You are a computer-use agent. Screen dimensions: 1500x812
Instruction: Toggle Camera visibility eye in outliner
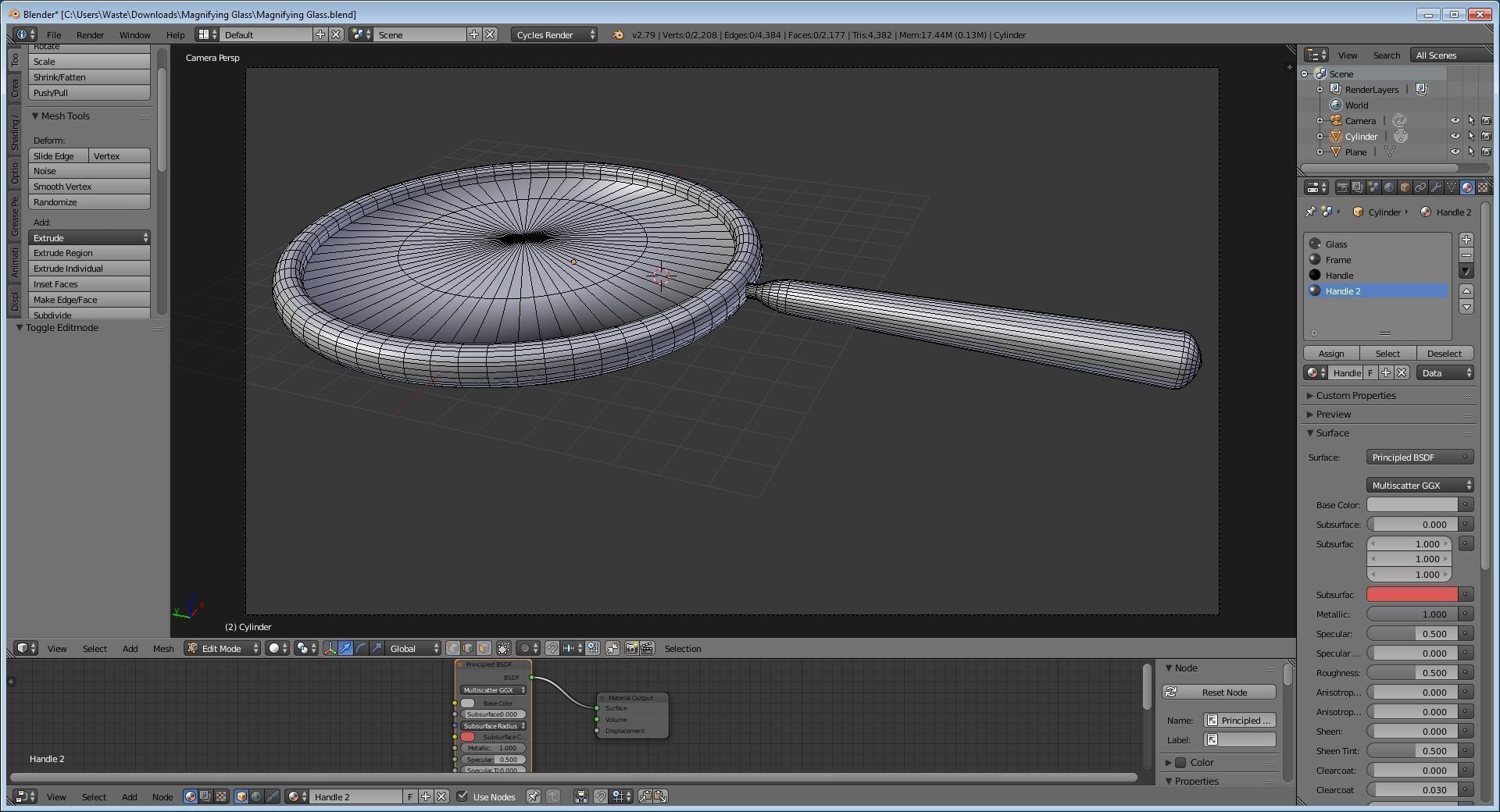click(x=1455, y=121)
